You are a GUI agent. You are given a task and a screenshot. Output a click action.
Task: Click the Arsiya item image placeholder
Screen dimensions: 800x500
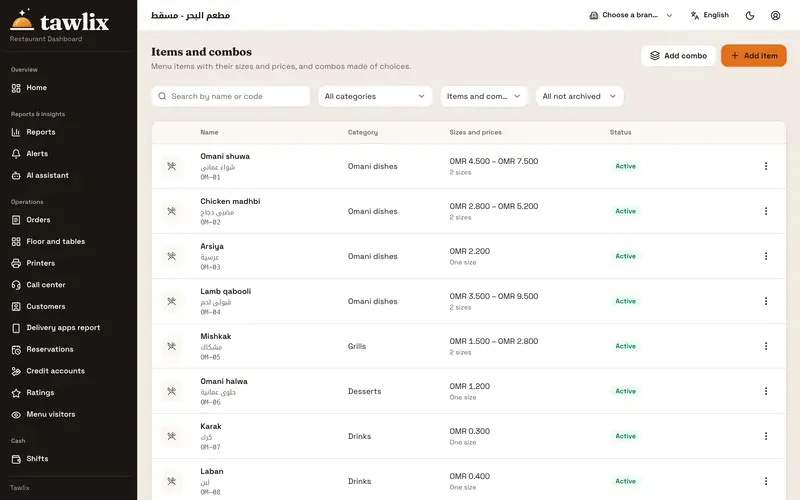click(x=171, y=256)
